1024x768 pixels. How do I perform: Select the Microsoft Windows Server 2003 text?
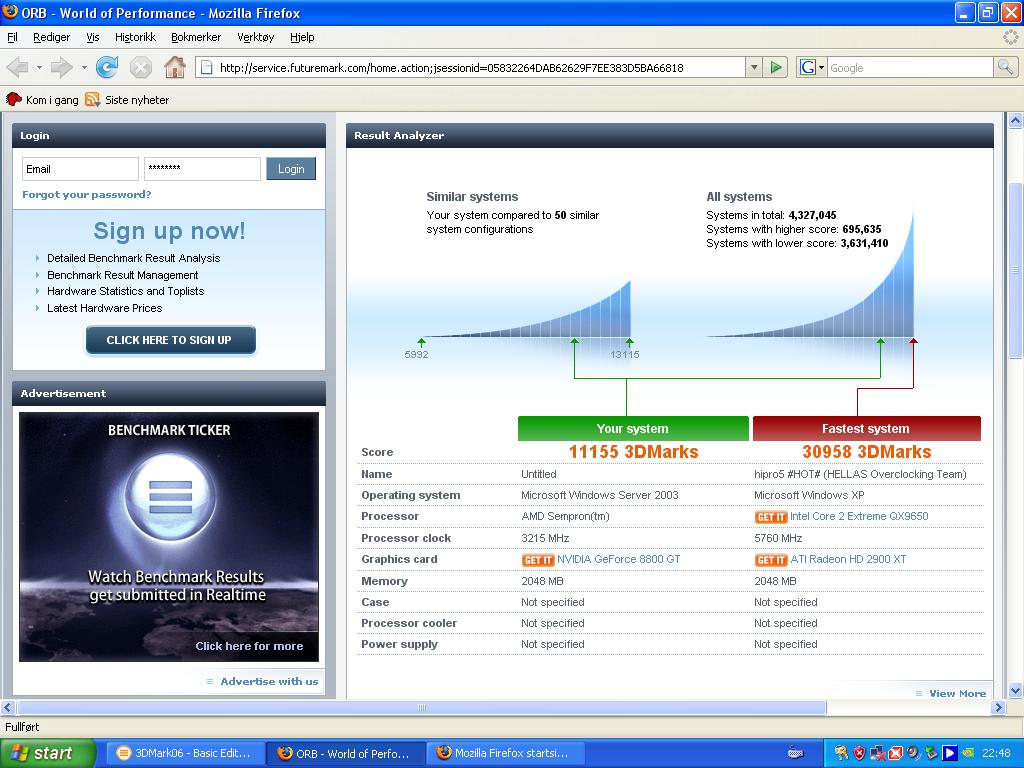tap(600, 495)
